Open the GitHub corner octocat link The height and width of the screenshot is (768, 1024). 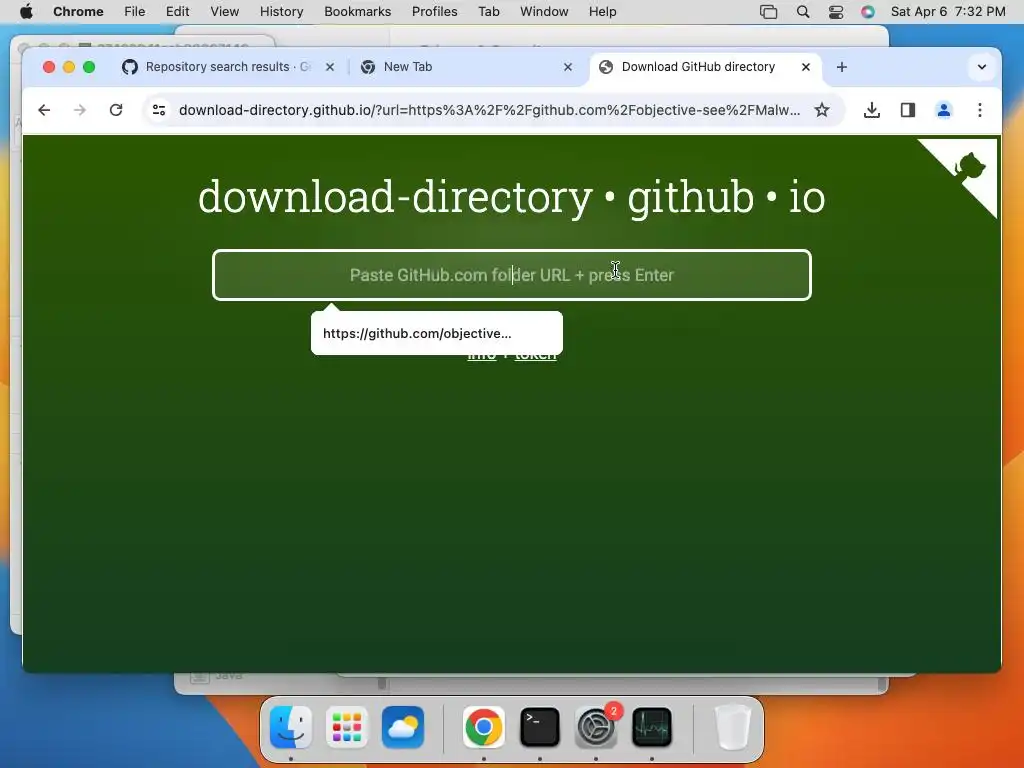point(968,167)
